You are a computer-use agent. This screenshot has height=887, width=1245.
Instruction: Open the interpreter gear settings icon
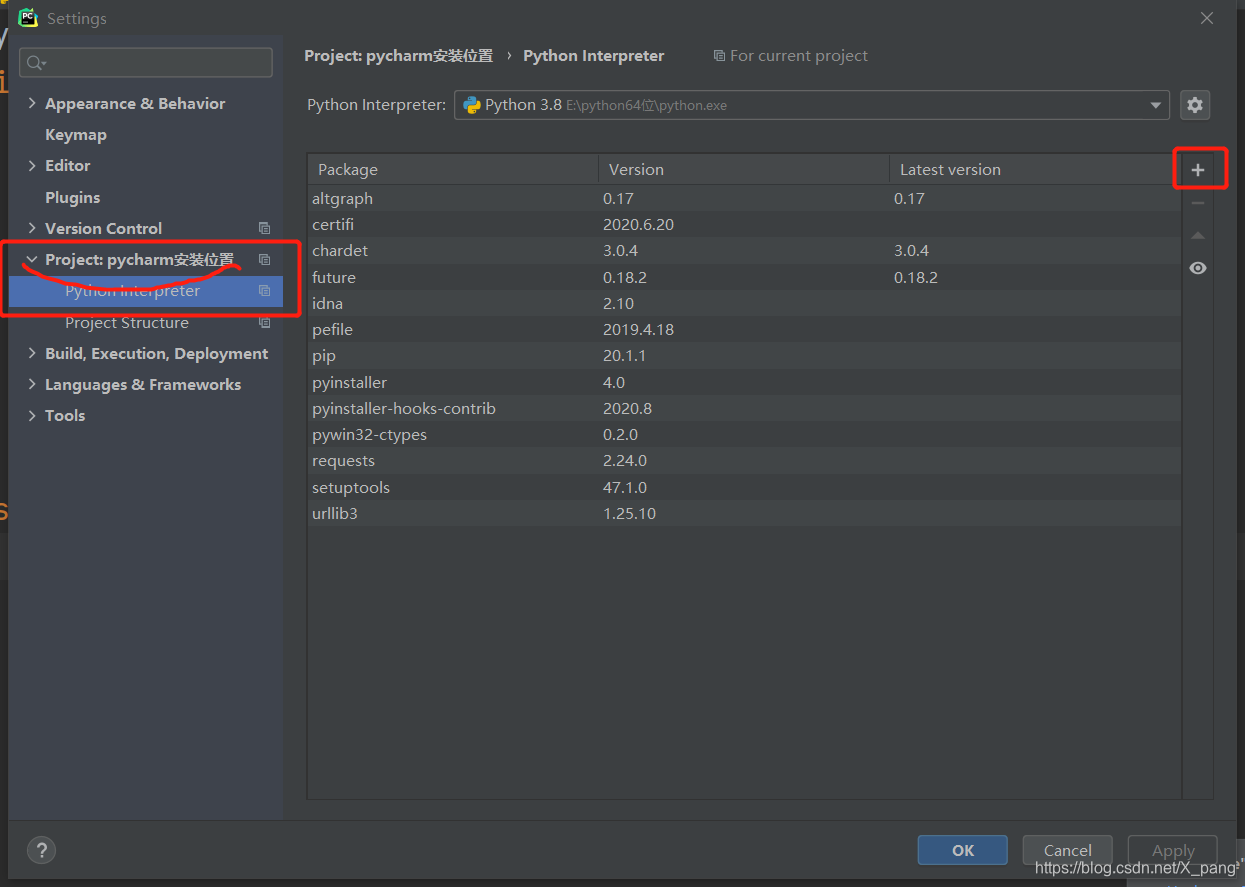pos(1194,105)
